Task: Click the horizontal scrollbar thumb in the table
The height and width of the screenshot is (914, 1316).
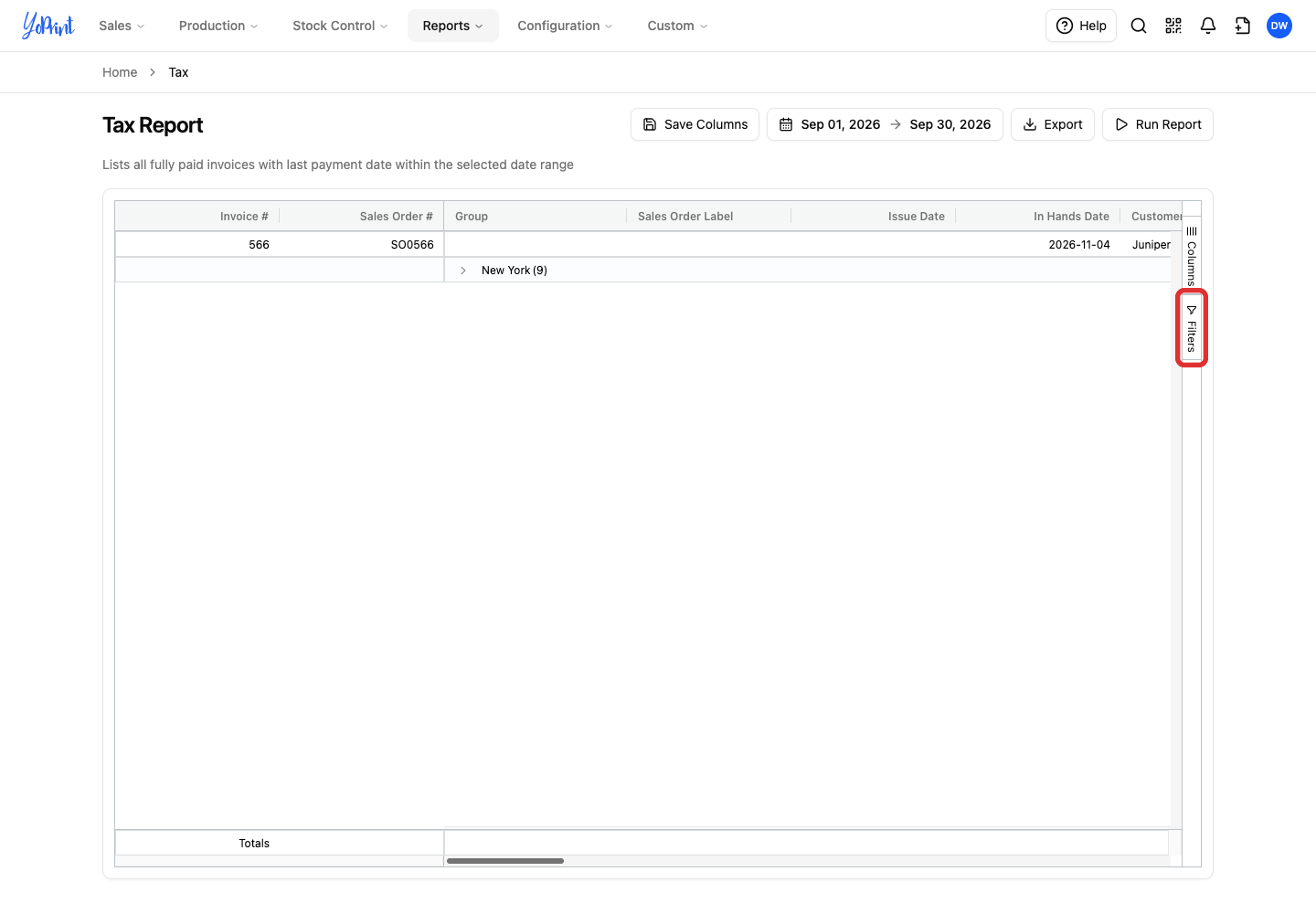Action: 505,861
